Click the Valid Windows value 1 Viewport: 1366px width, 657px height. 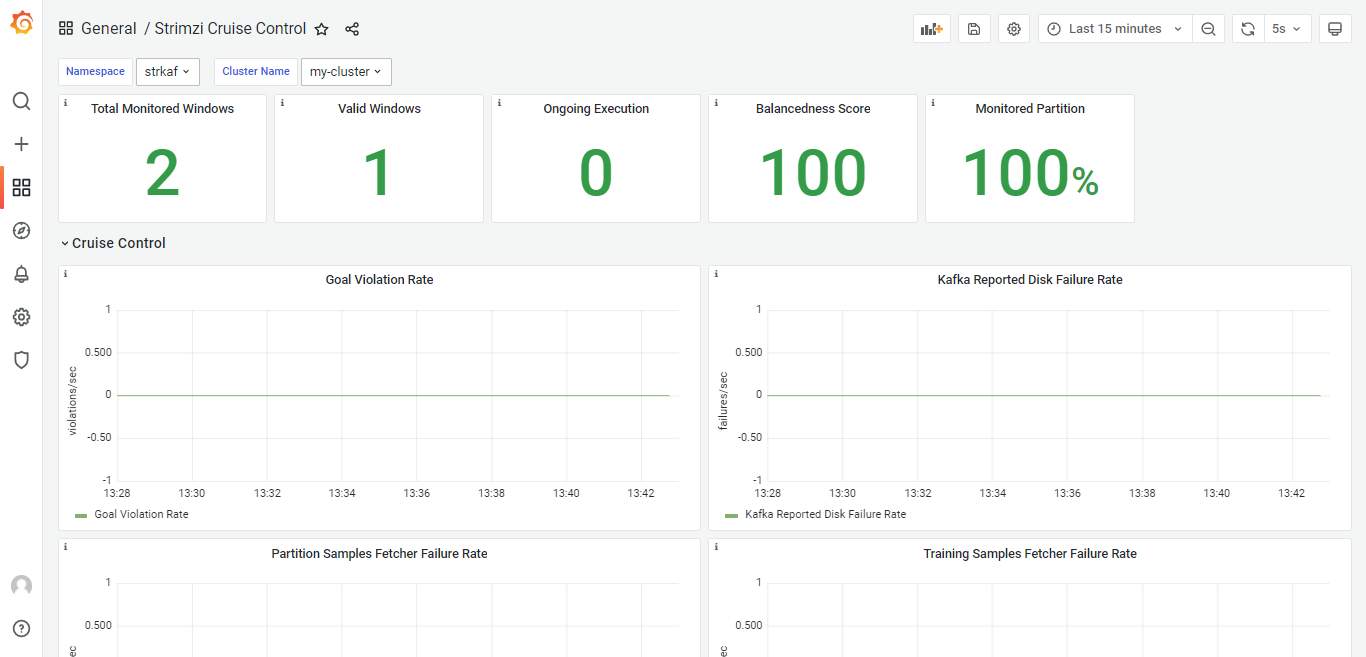click(378, 173)
